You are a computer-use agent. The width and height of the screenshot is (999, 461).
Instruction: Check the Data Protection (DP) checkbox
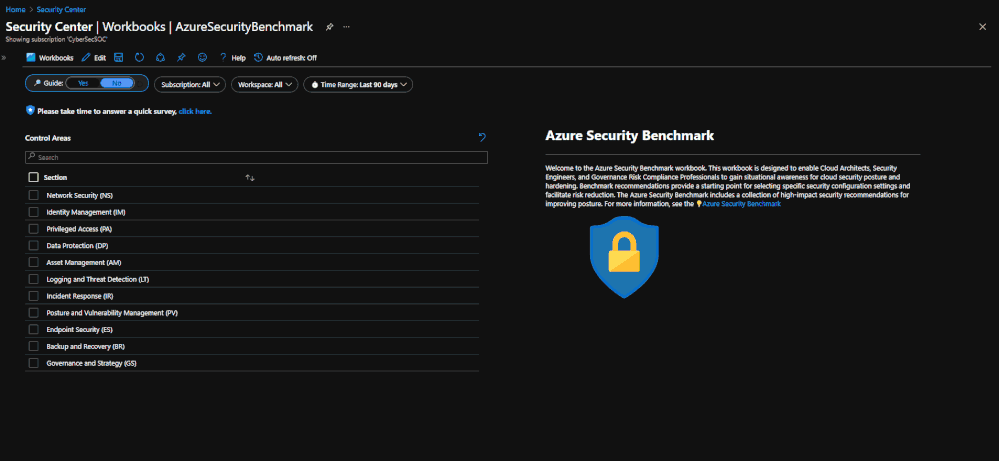(x=34, y=246)
